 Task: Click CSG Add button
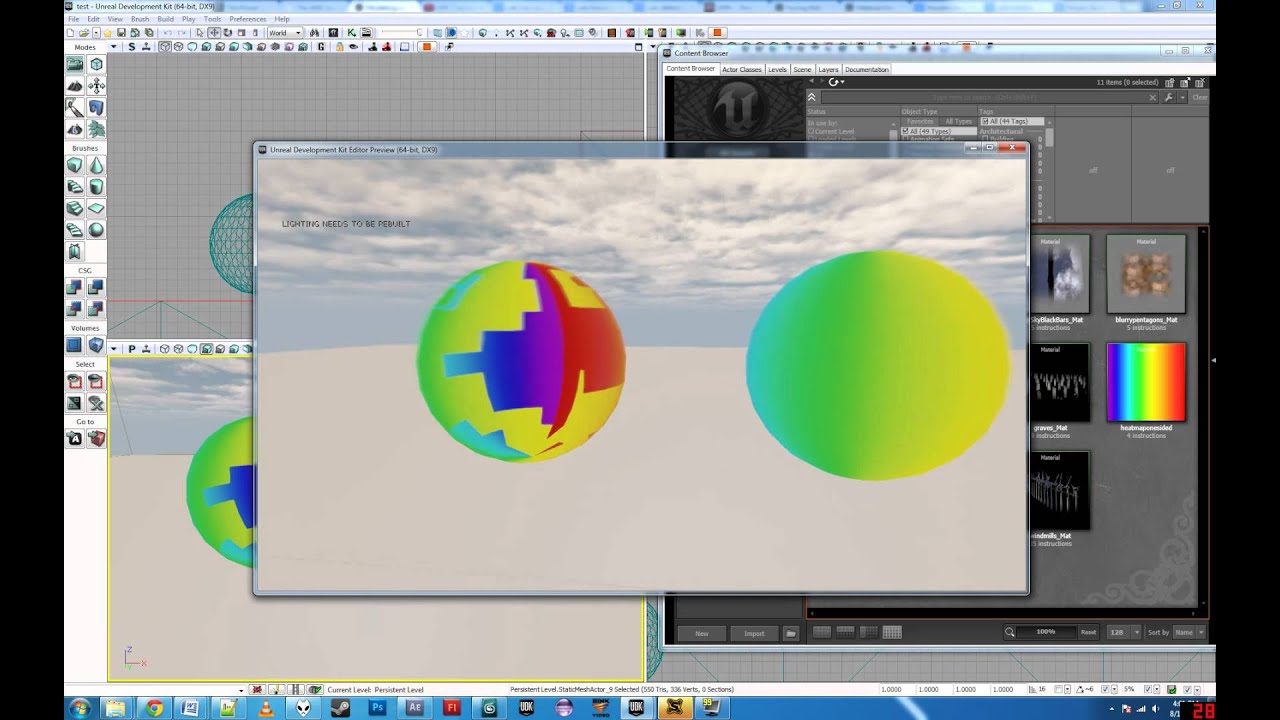(x=75, y=287)
